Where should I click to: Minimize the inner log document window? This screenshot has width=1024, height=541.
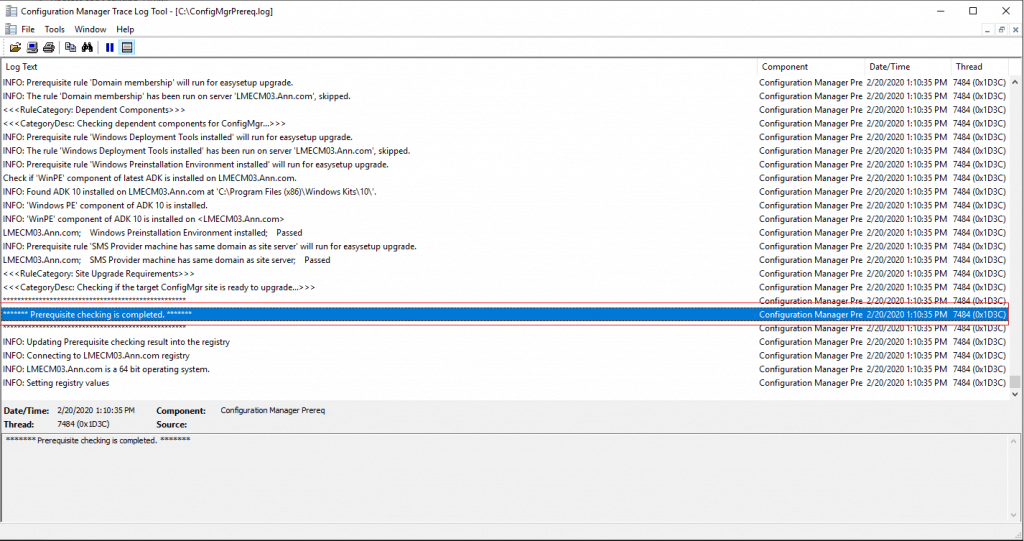(987, 29)
